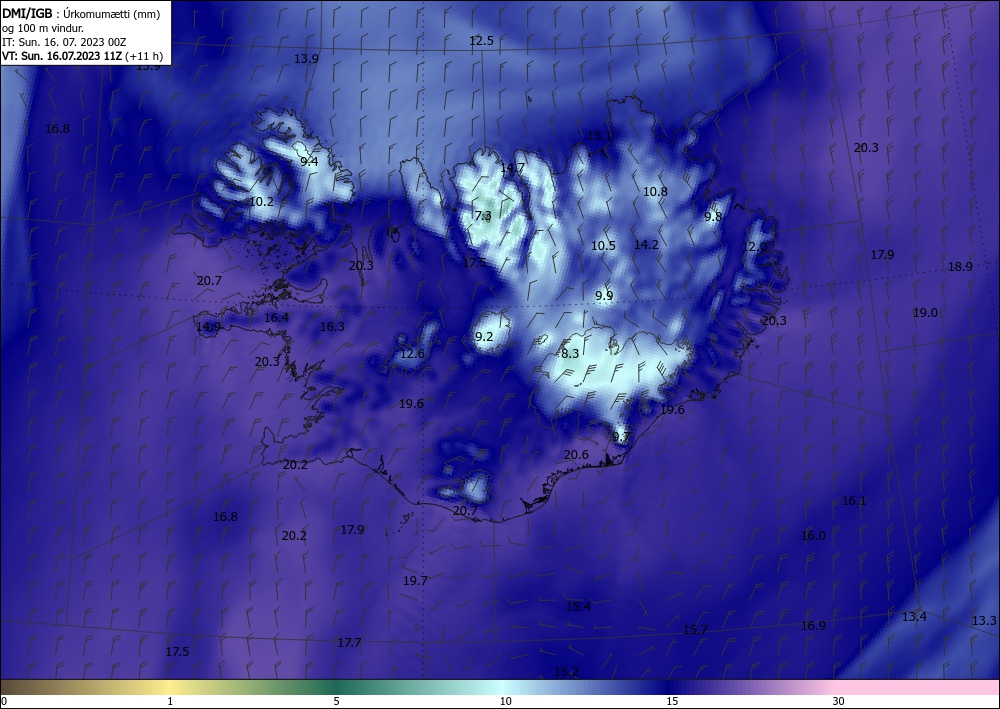The width and height of the screenshot is (1000, 709).
Task: Click the 20.6 value on the map
Action: 576,455
